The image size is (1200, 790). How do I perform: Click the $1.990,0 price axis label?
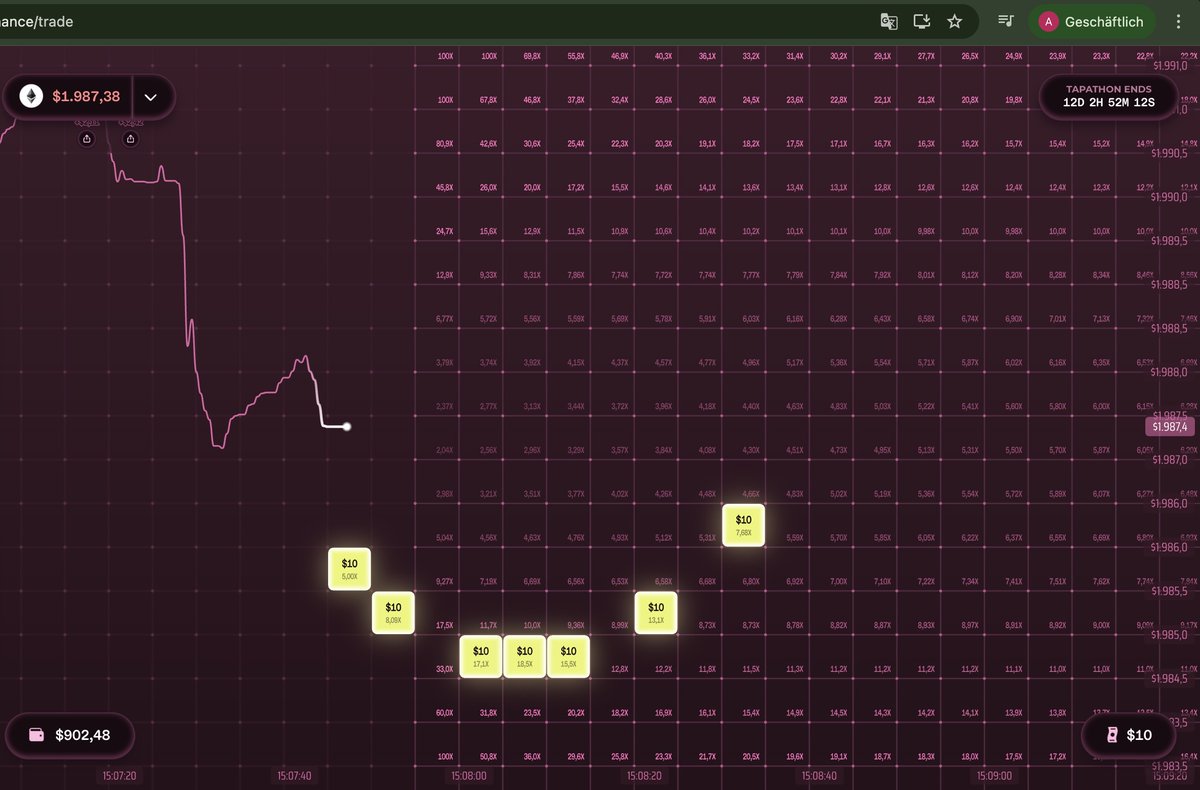(1169, 197)
